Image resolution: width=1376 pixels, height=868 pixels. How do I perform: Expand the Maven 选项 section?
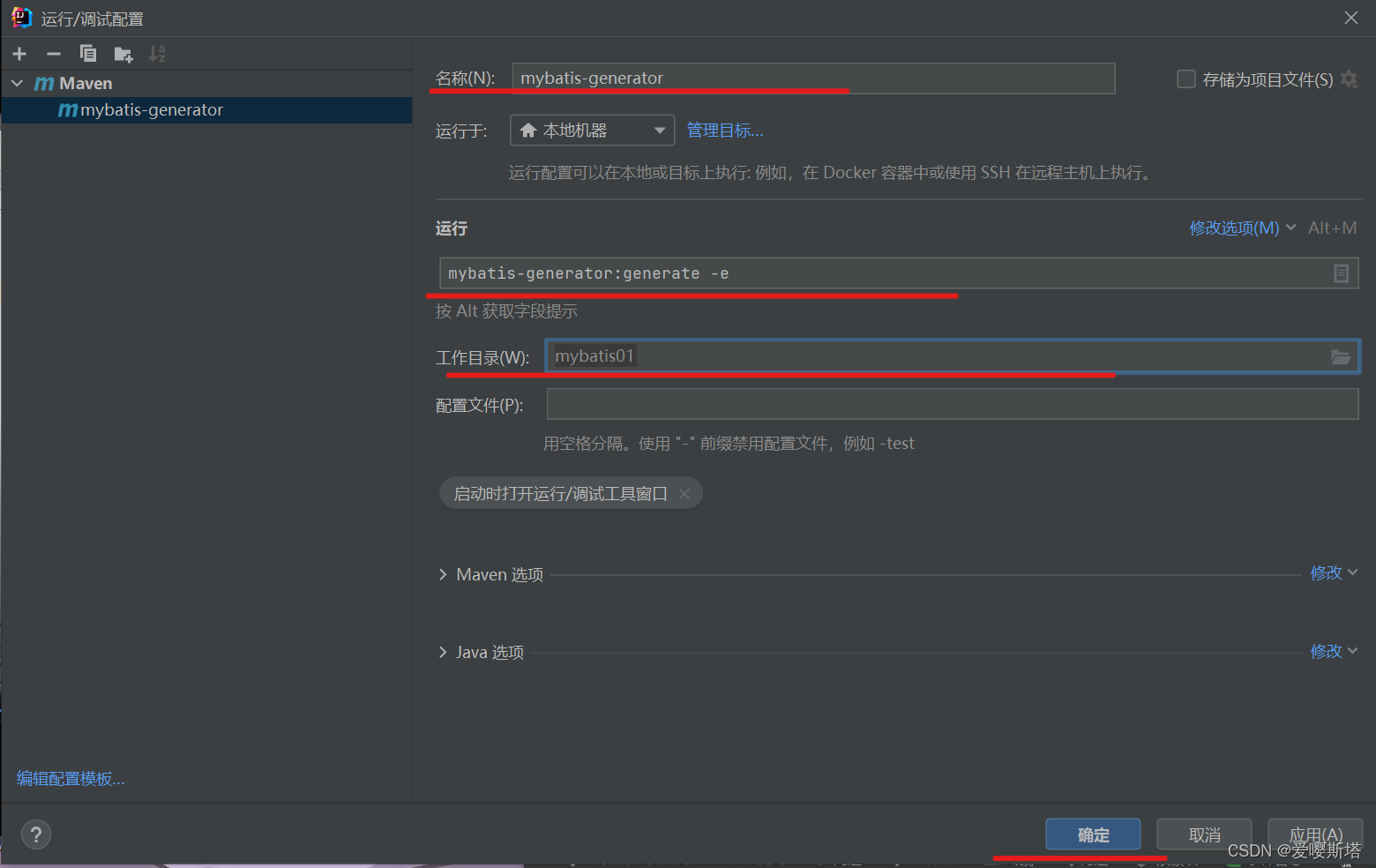point(443,574)
